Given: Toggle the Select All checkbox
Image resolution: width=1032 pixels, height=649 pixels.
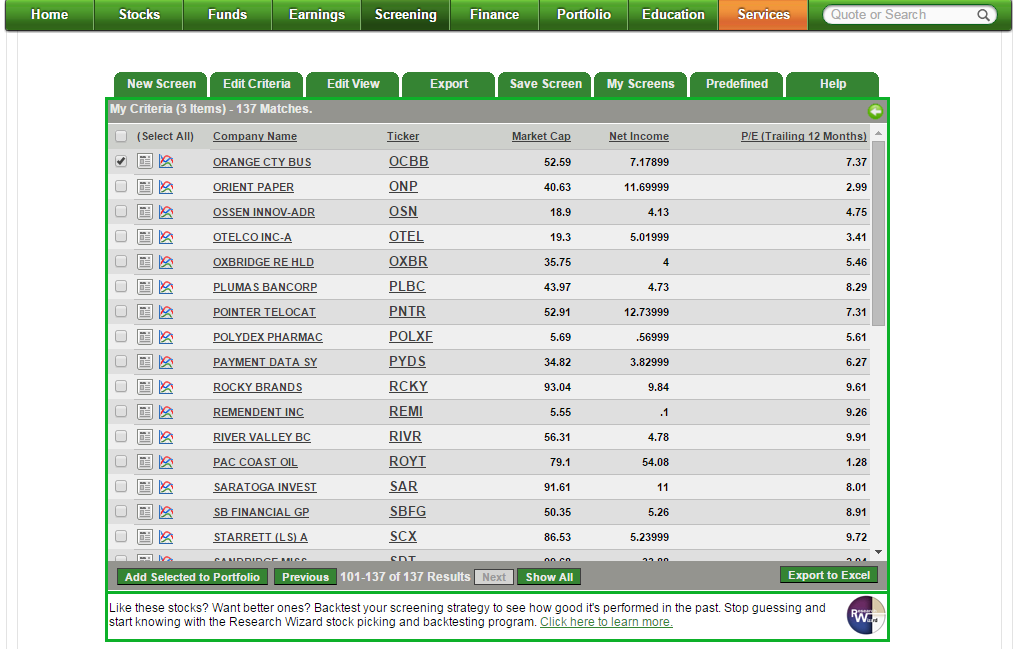Looking at the screenshot, I should click(120, 136).
